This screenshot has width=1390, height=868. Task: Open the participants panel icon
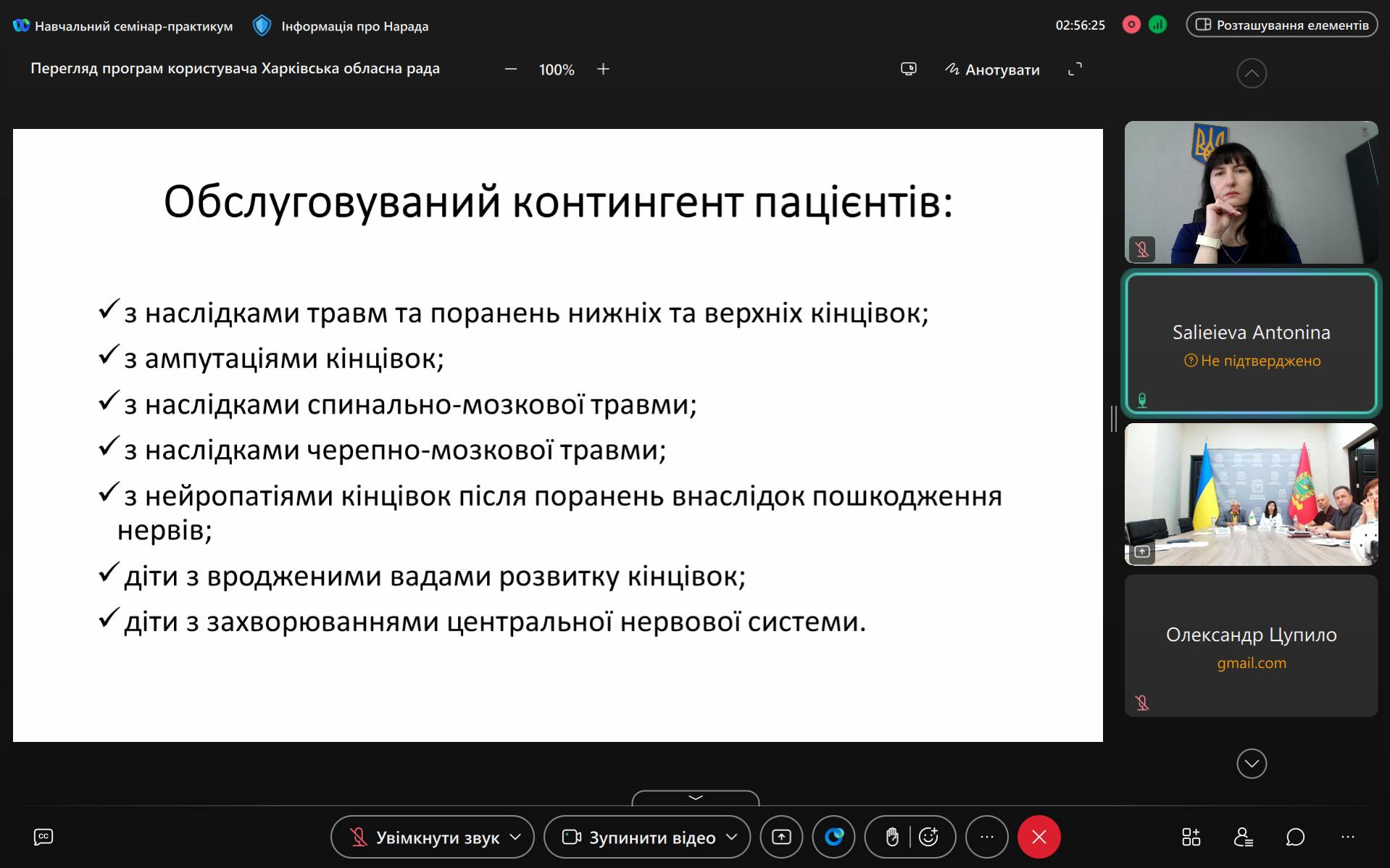pos(1244,837)
